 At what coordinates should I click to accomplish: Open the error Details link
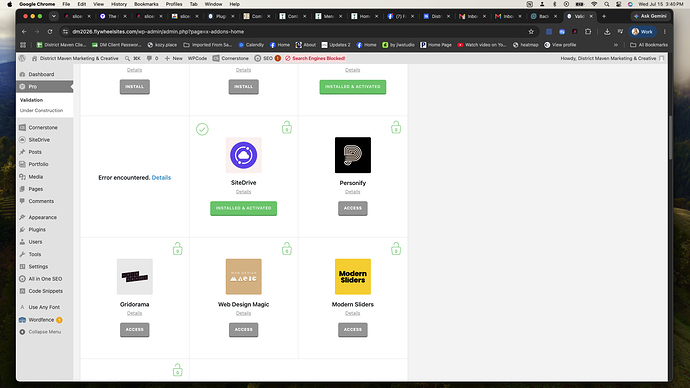[161, 178]
